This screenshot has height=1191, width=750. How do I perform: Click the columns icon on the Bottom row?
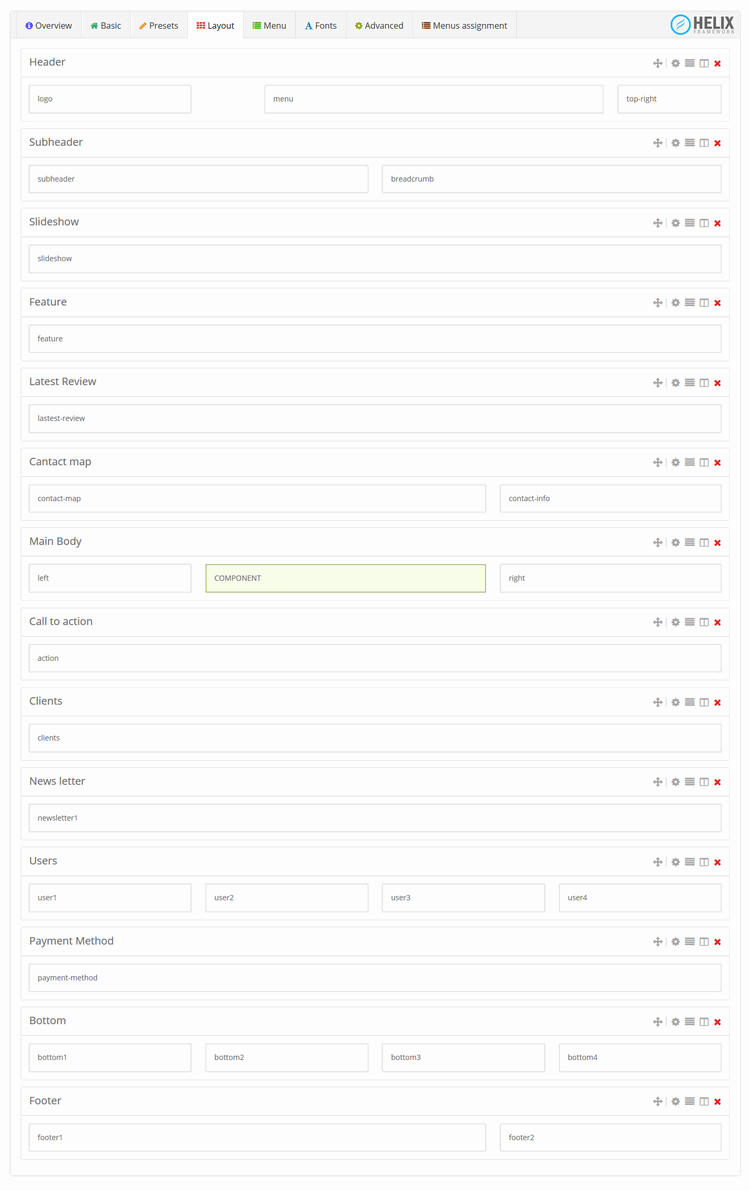(704, 1022)
